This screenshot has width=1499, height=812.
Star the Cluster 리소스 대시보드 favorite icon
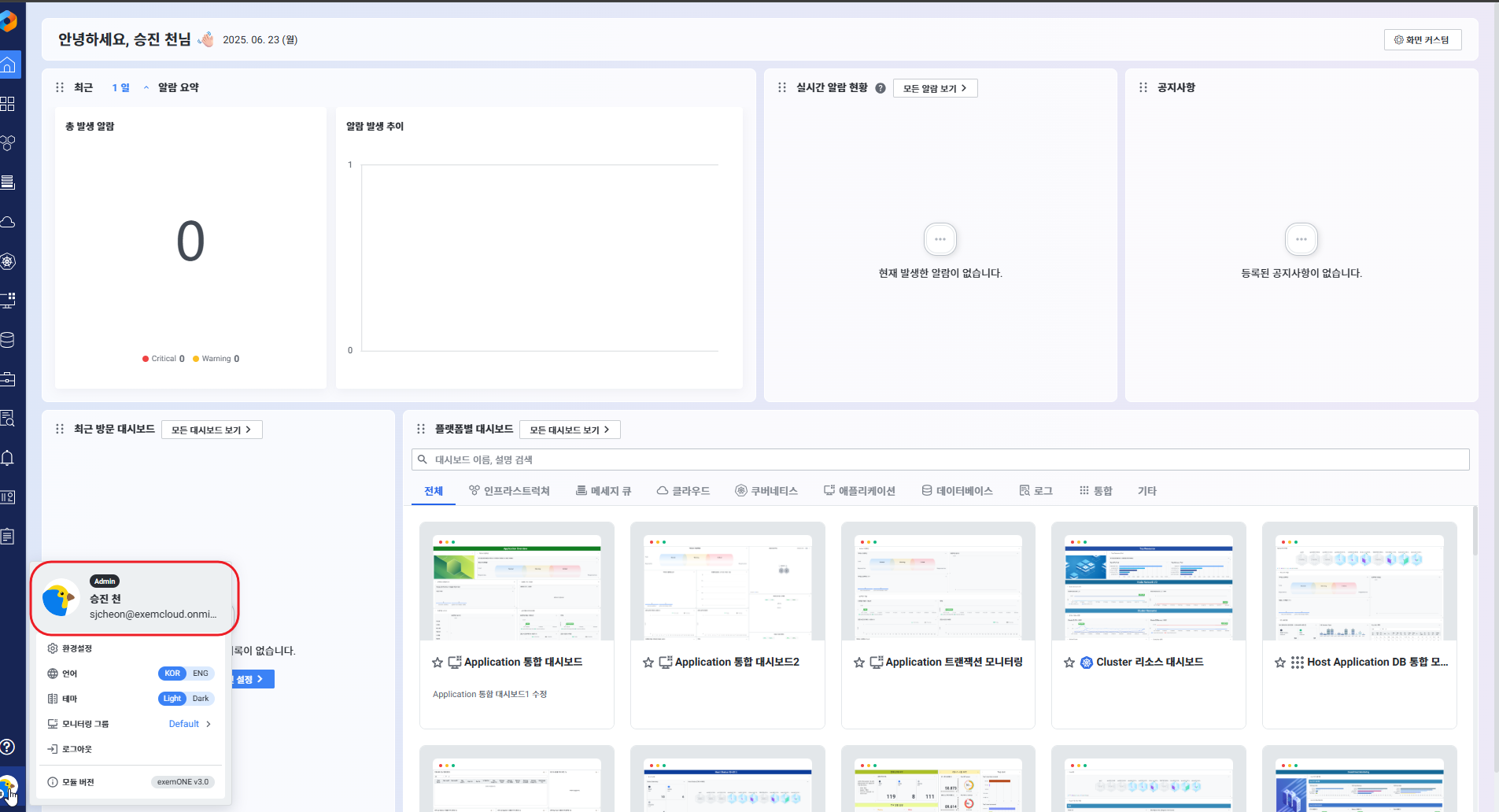click(1069, 663)
